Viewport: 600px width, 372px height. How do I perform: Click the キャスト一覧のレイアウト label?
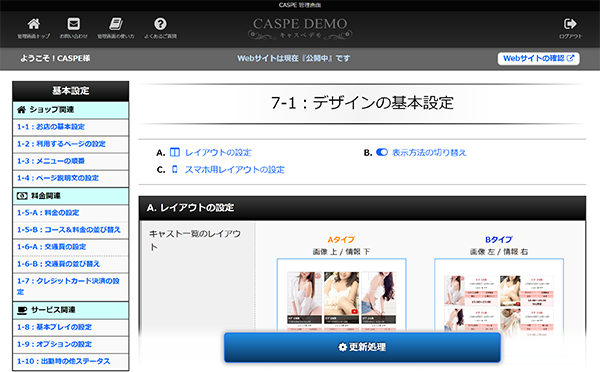[x=195, y=240]
